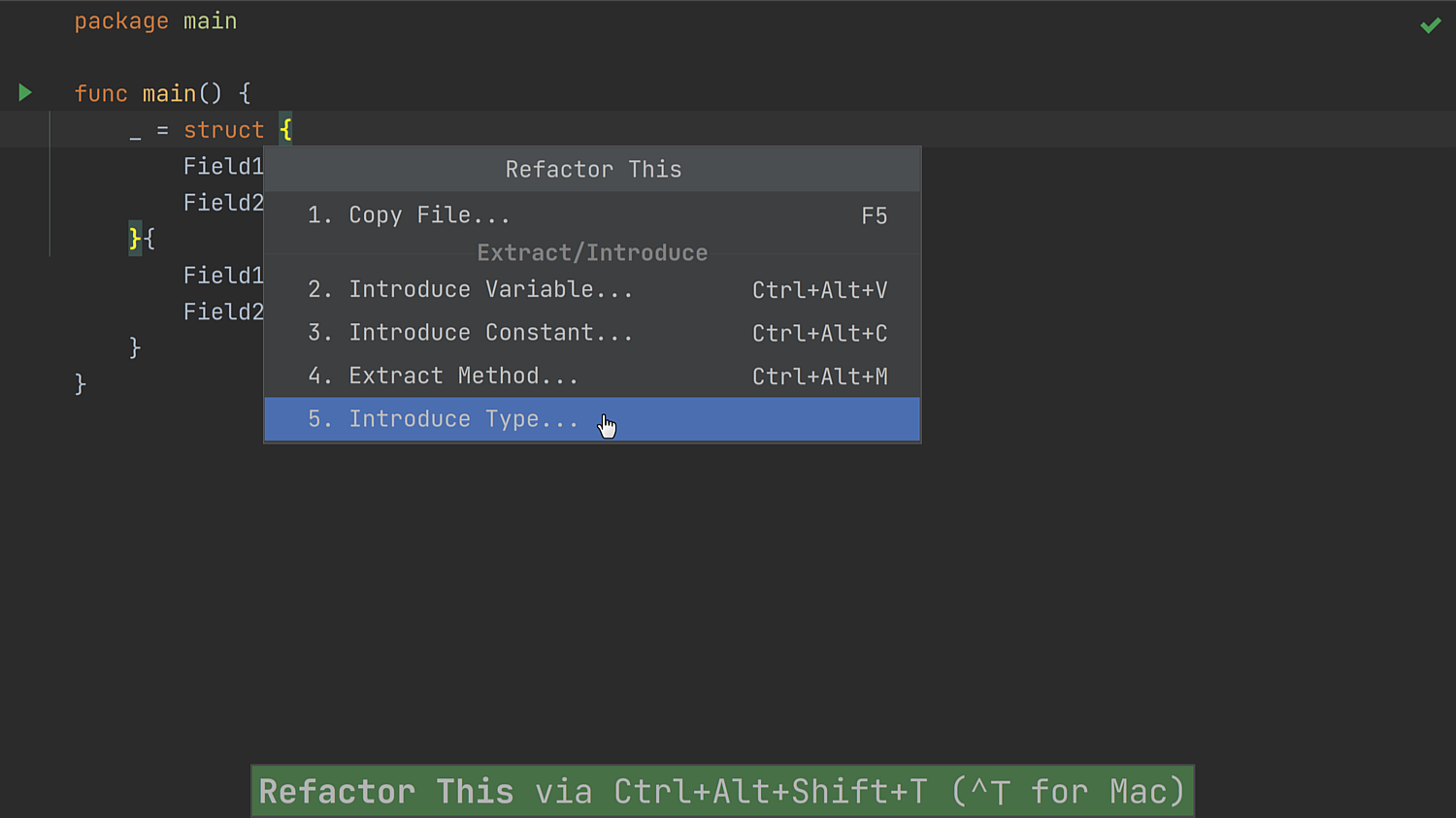Click Field2 in the struct definition
This screenshot has width=1456, height=818.
click(223, 203)
